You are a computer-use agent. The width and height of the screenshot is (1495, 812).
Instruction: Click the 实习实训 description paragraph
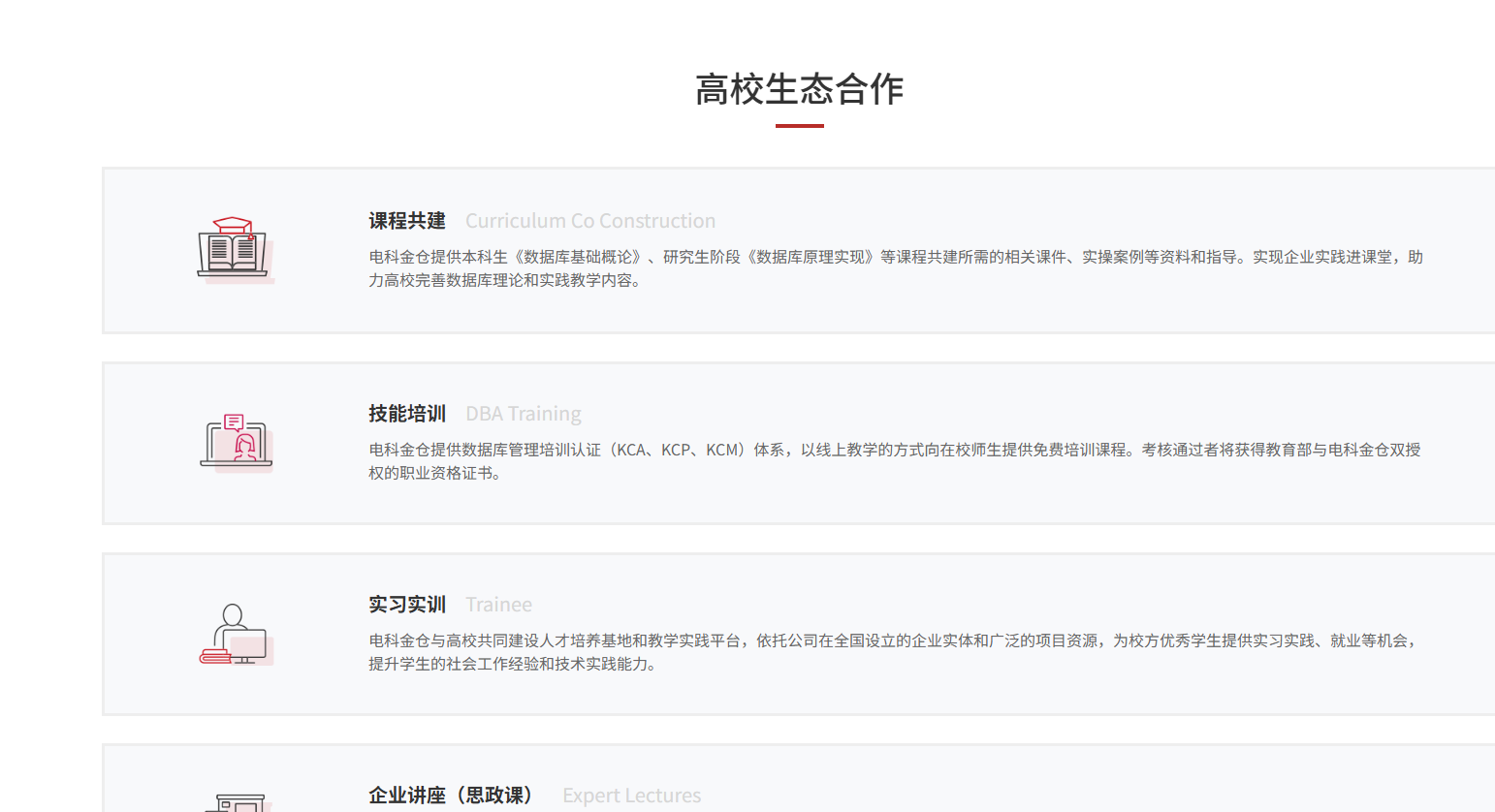894,652
